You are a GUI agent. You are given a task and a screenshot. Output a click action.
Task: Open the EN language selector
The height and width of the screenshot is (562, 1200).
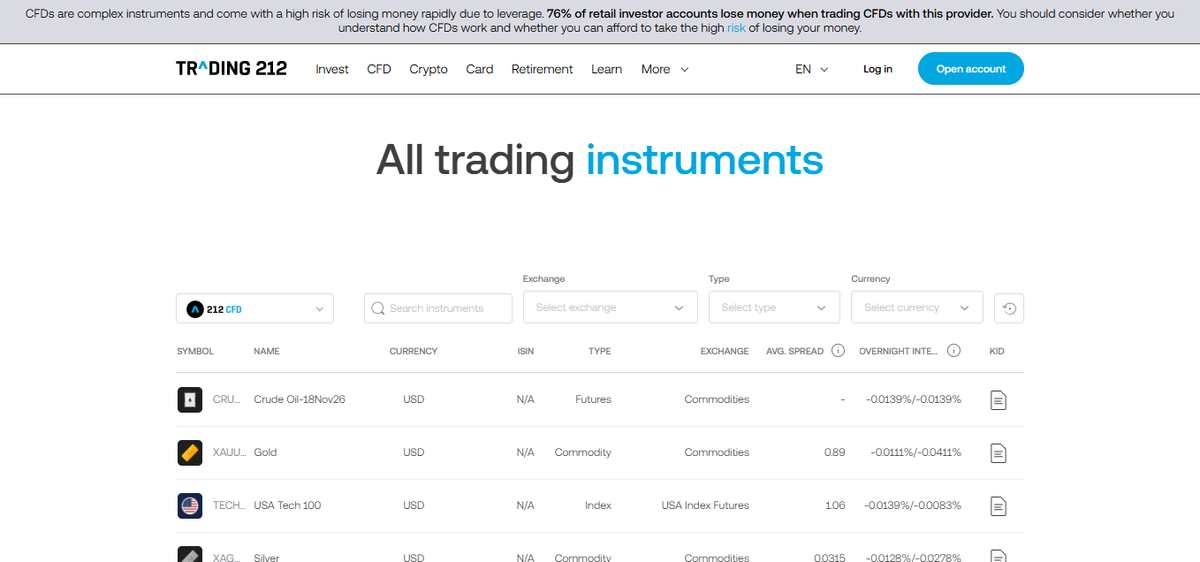[811, 69]
